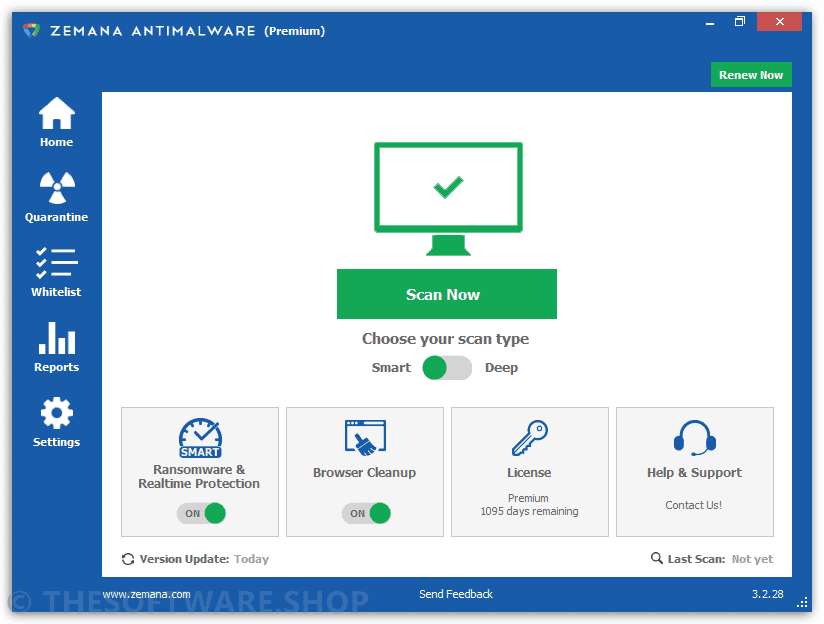Open the Home section house icon
The height and width of the screenshot is (624, 824).
pyautogui.click(x=56, y=114)
